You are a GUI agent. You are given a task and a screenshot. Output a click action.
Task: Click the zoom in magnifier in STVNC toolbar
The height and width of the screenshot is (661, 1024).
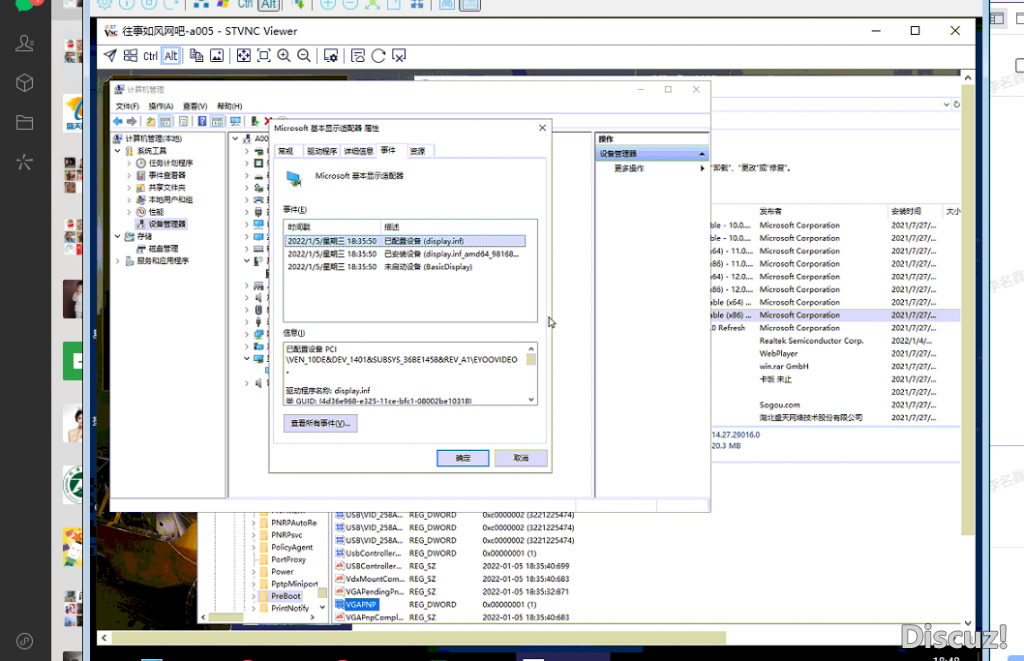[284, 56]
